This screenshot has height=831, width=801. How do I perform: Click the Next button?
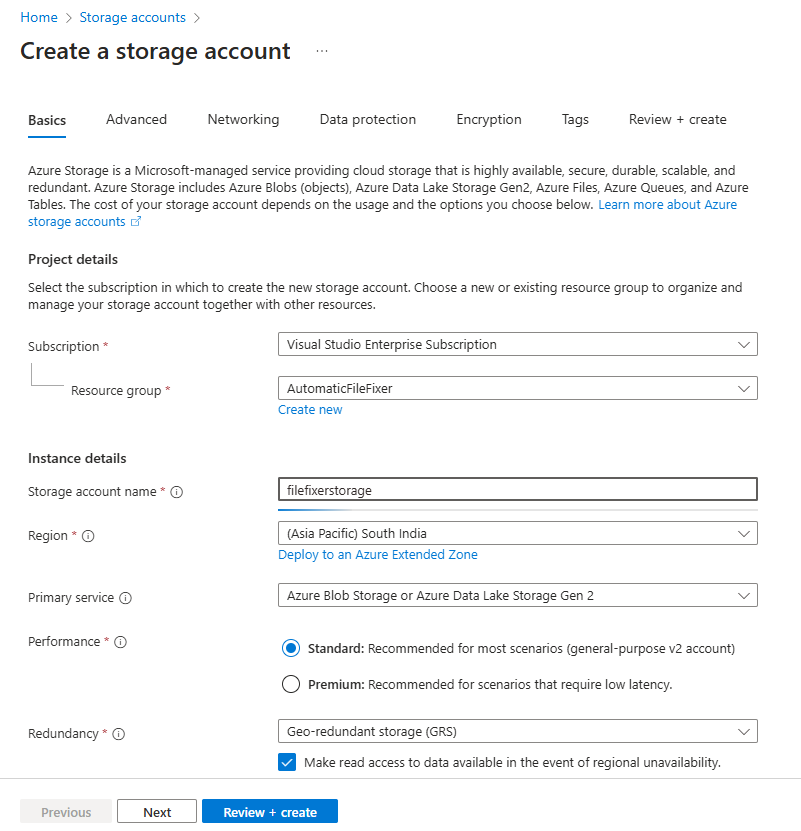click(x=157, y=811)
